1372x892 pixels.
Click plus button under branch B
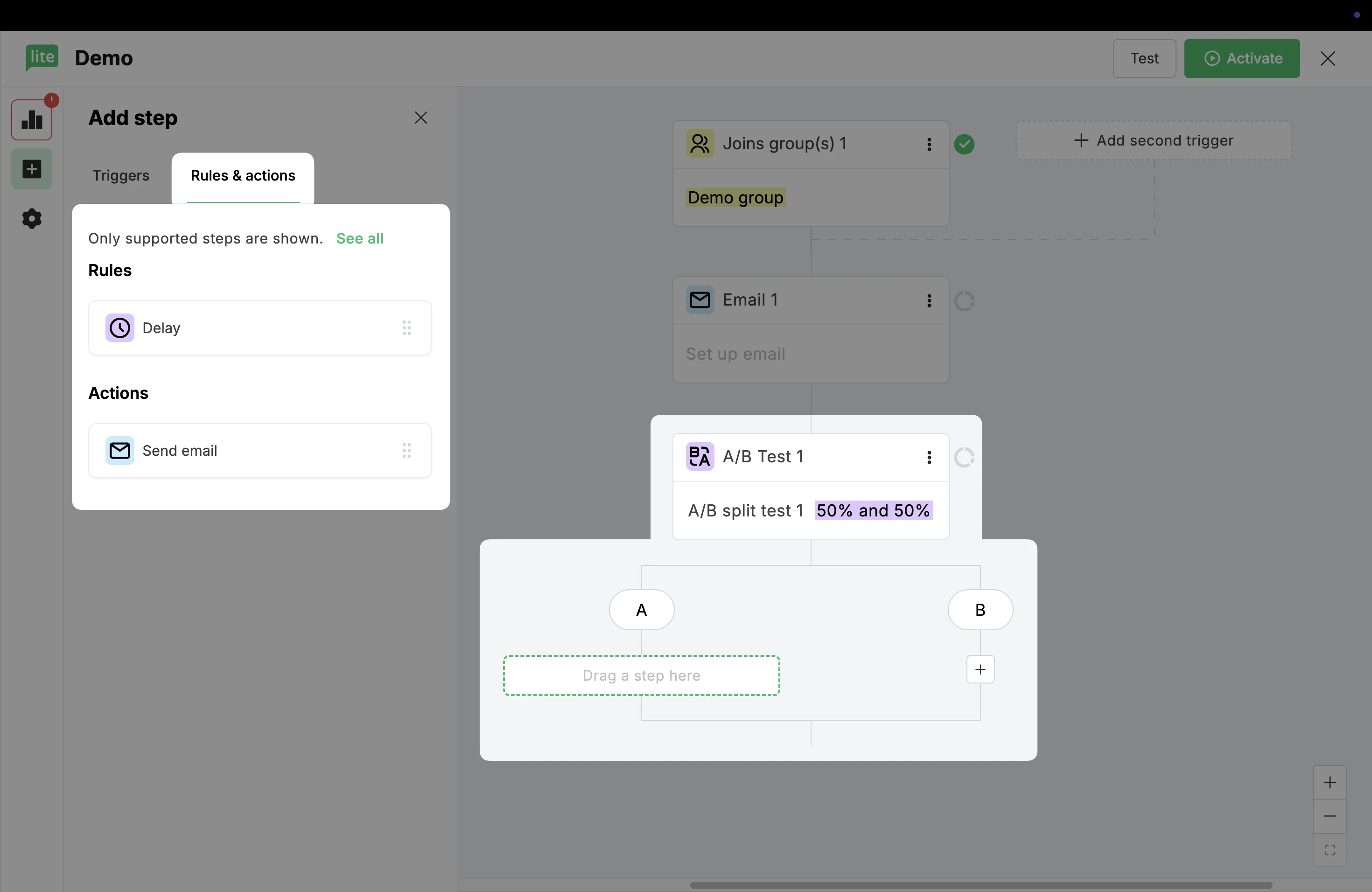(x=980, y=669)
